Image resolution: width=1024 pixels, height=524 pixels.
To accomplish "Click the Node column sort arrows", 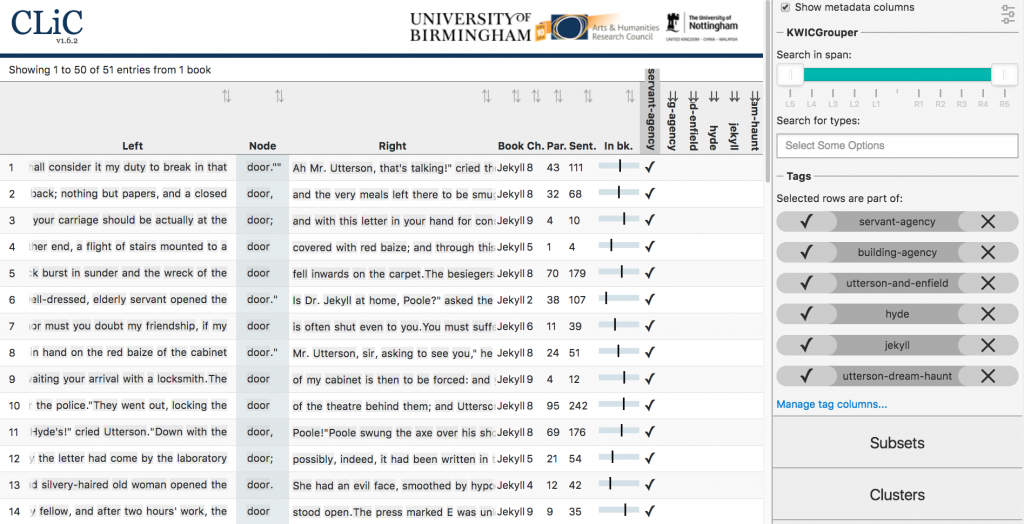I will [x=280, y=96].
